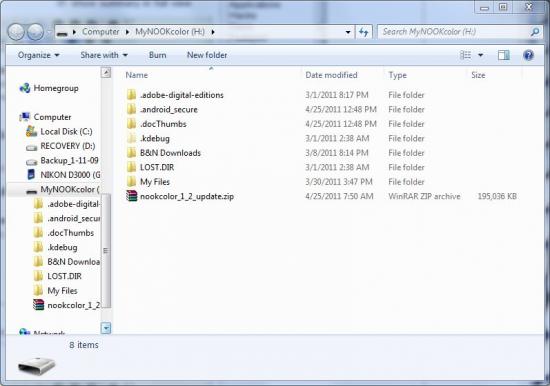Open the Organize menu
Image resolution: width=550 pixels, height=386 pixels.
pyautogui.click(x=39, y=55)
